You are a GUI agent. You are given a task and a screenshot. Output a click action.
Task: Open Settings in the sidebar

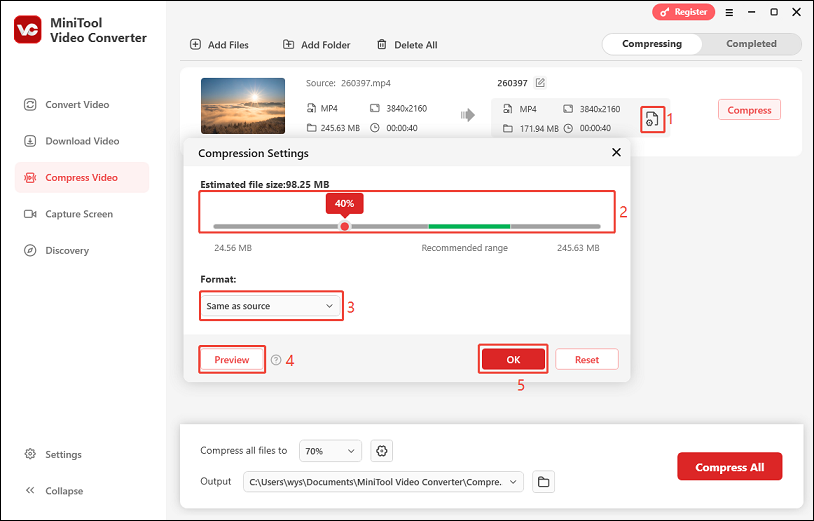pos(53,455)
